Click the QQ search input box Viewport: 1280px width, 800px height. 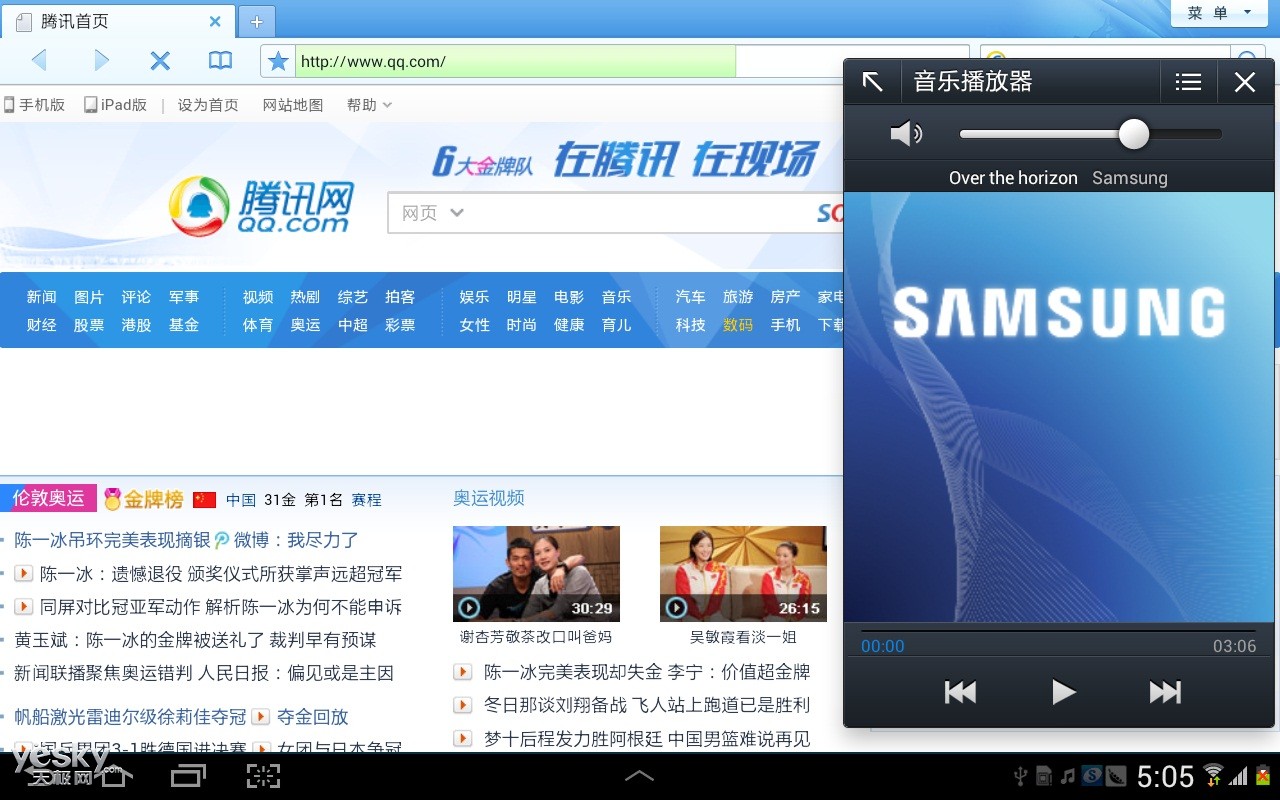click(x=640, y=213)
